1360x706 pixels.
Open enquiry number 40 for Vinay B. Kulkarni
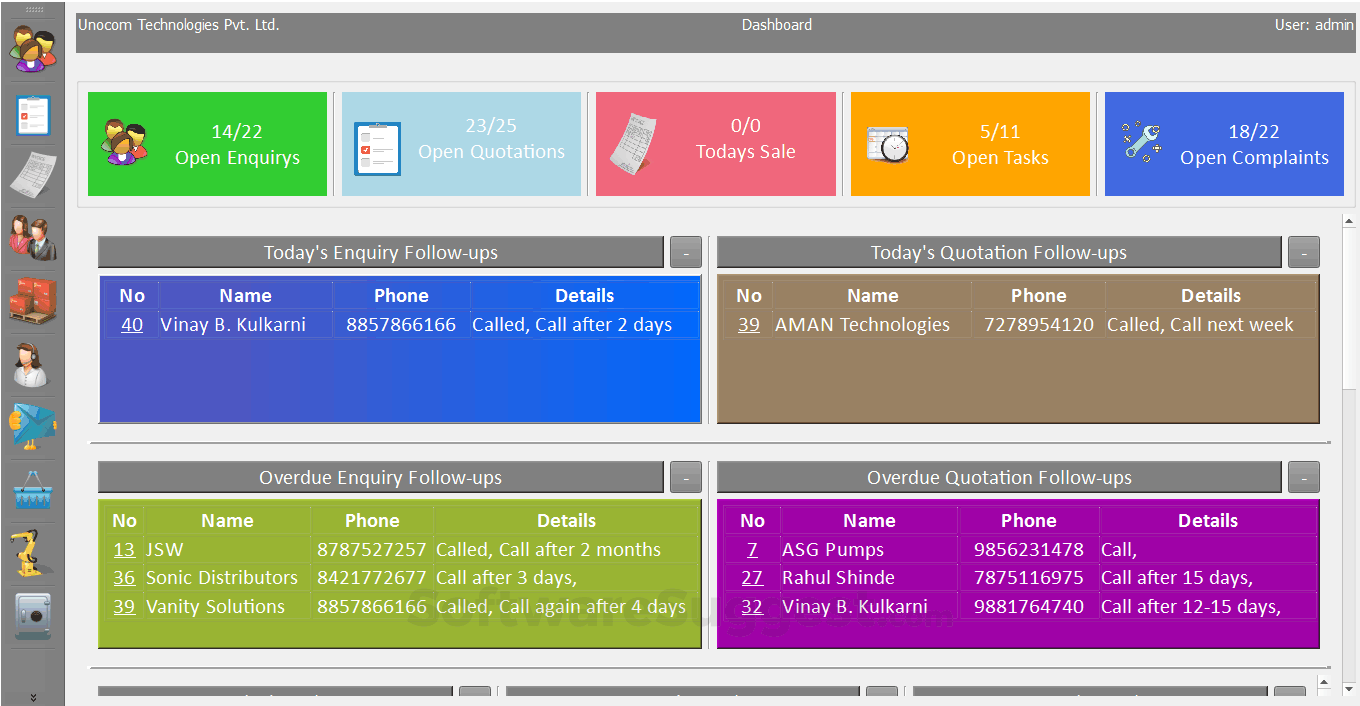(x=130, y=324)
